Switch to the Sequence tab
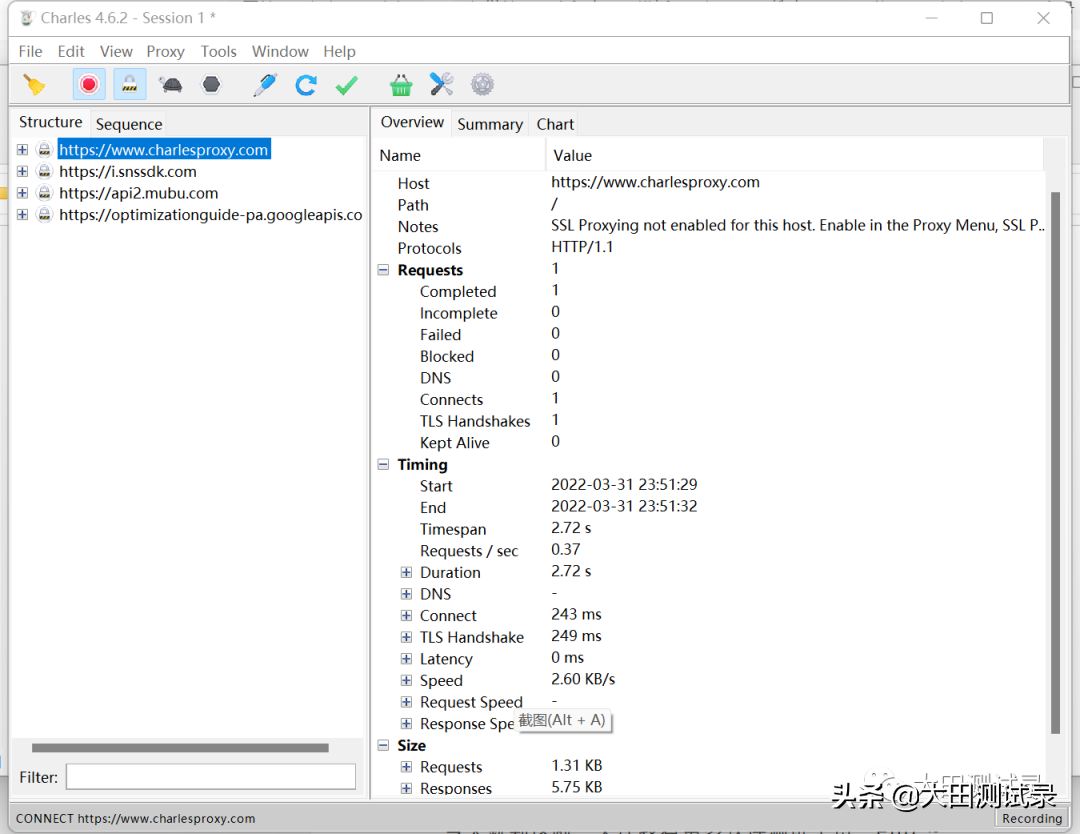Image resolution: width=1080 pixels, height=834 pixels. click(x=129, y=124)
